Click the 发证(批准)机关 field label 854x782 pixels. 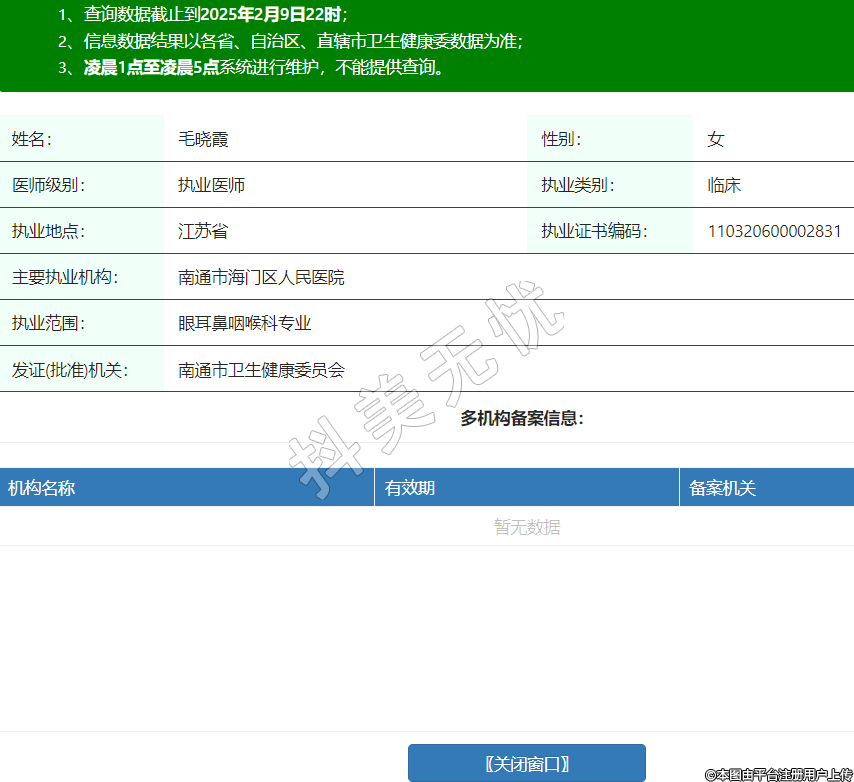(x=70, y=369)
